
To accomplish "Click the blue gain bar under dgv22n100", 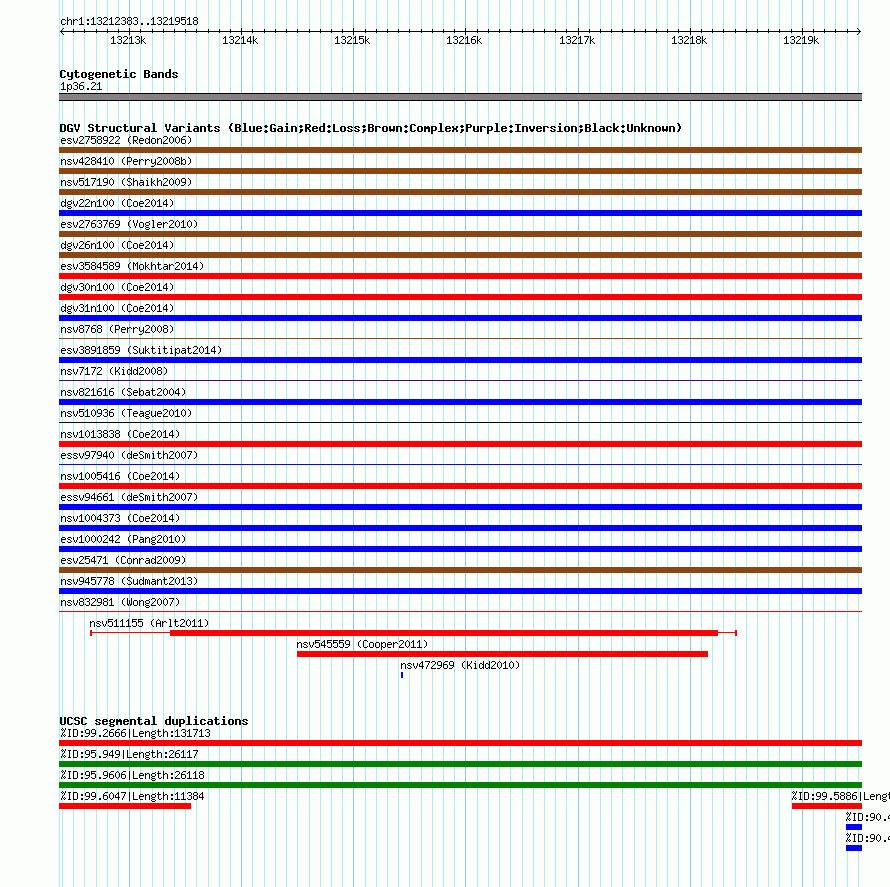I will coord(460,213).
